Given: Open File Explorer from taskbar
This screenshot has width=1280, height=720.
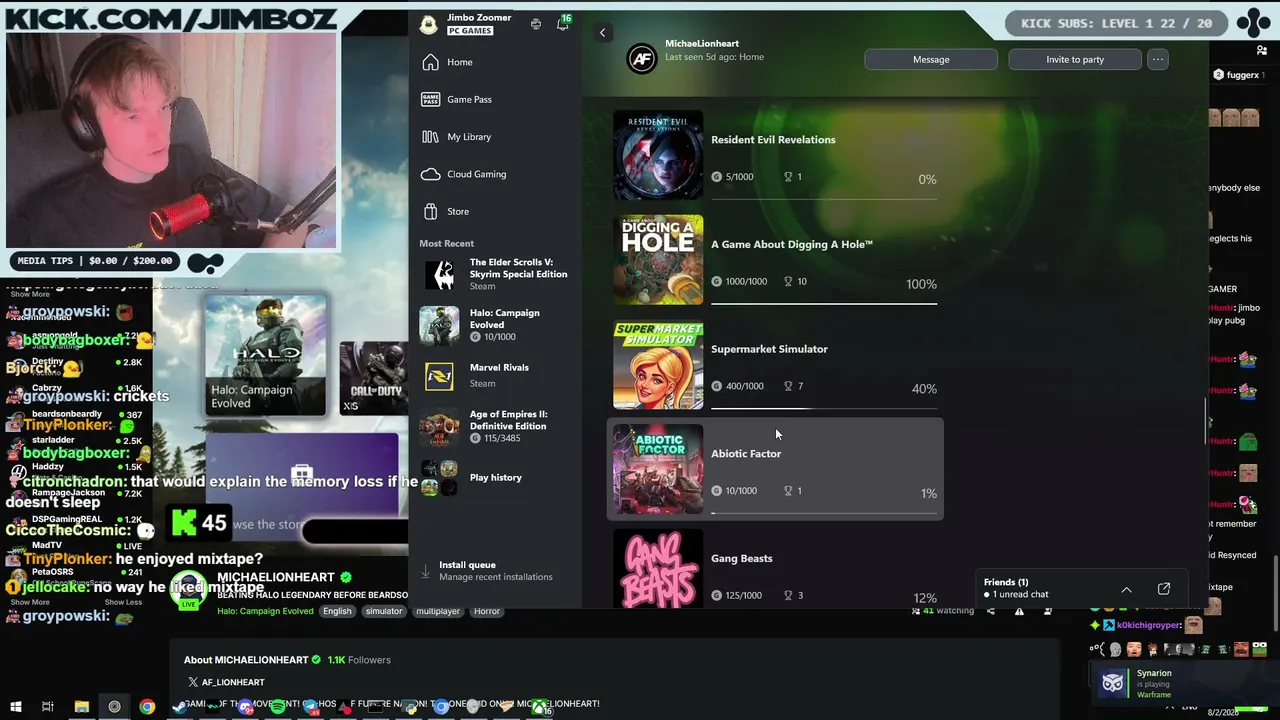Looking at the screenshot, I should click(81, 707).
